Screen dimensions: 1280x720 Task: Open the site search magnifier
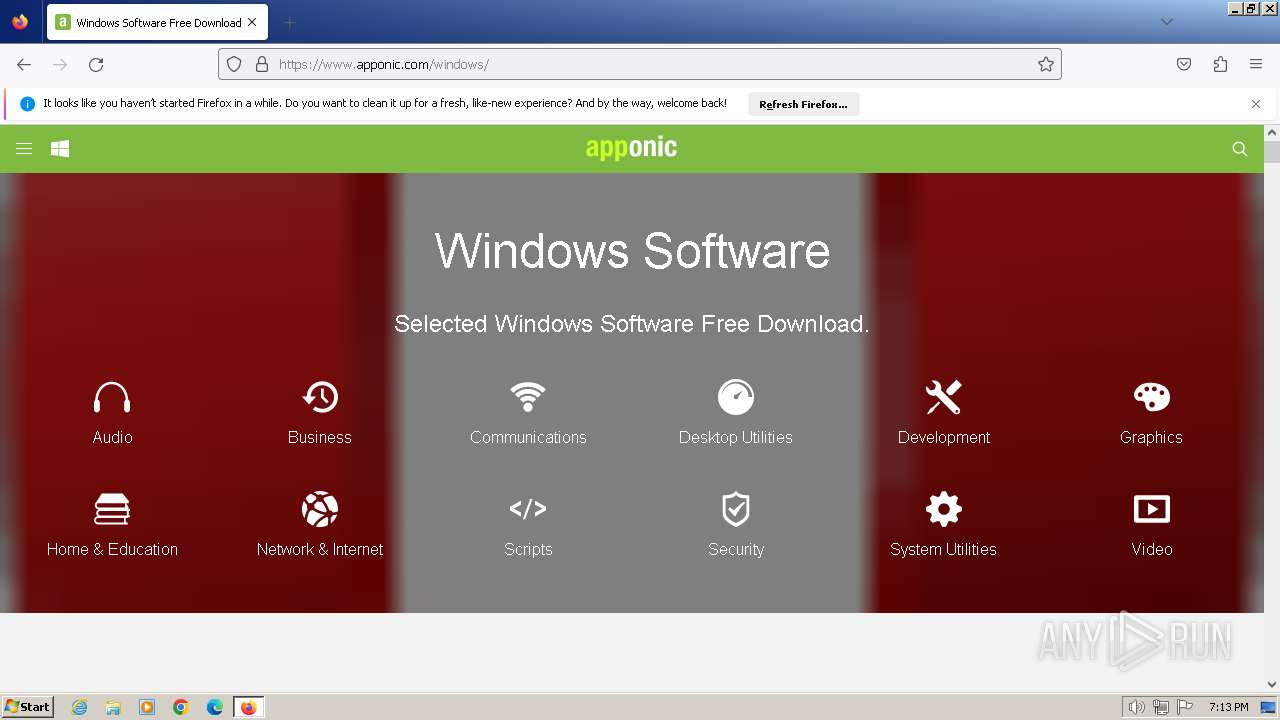coord(1239,149)
